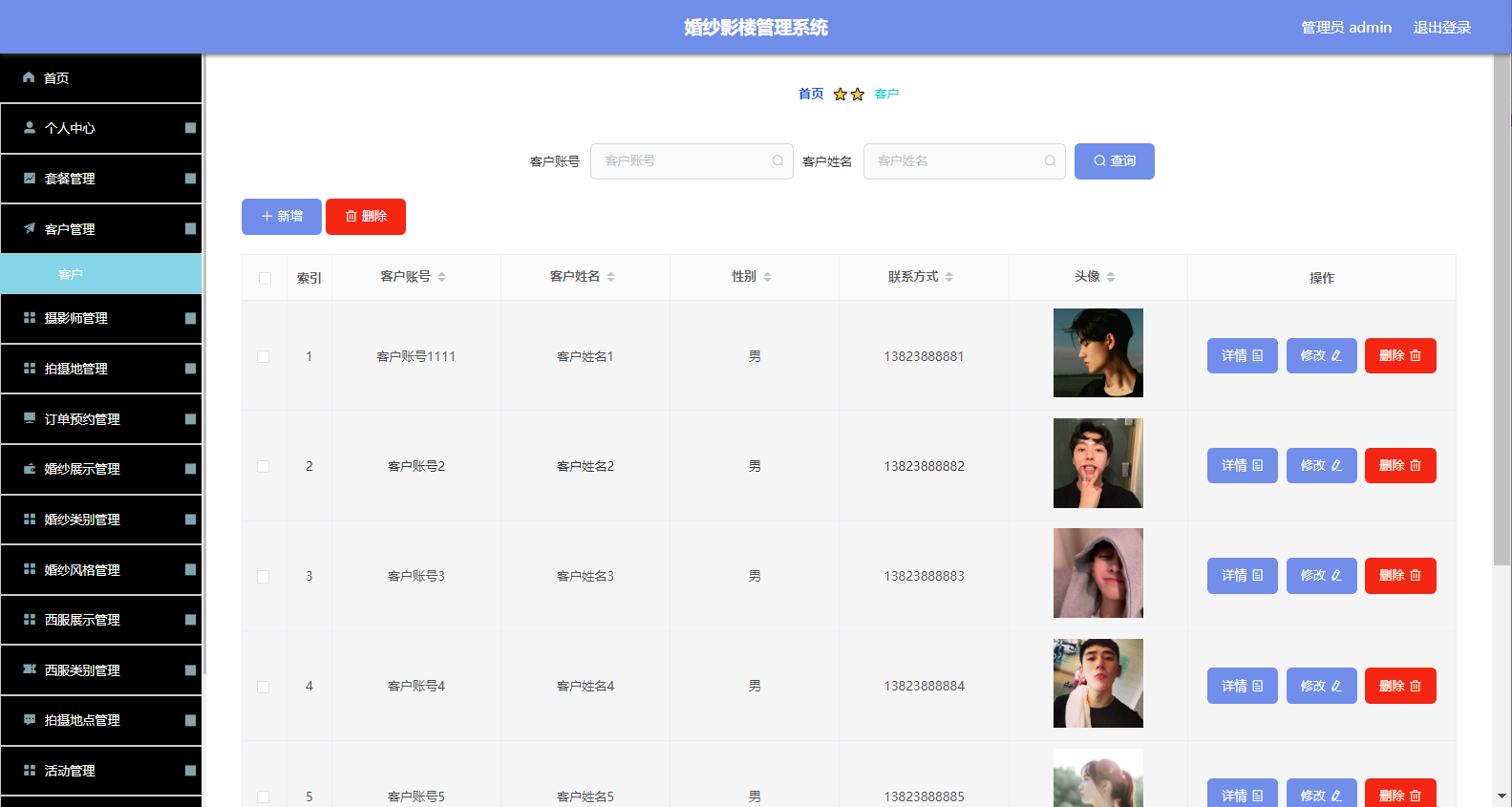Click the magnifier icon in 客户账号 search field
This screenshot has width=1512, height=807.
click(x=777, y=160)
